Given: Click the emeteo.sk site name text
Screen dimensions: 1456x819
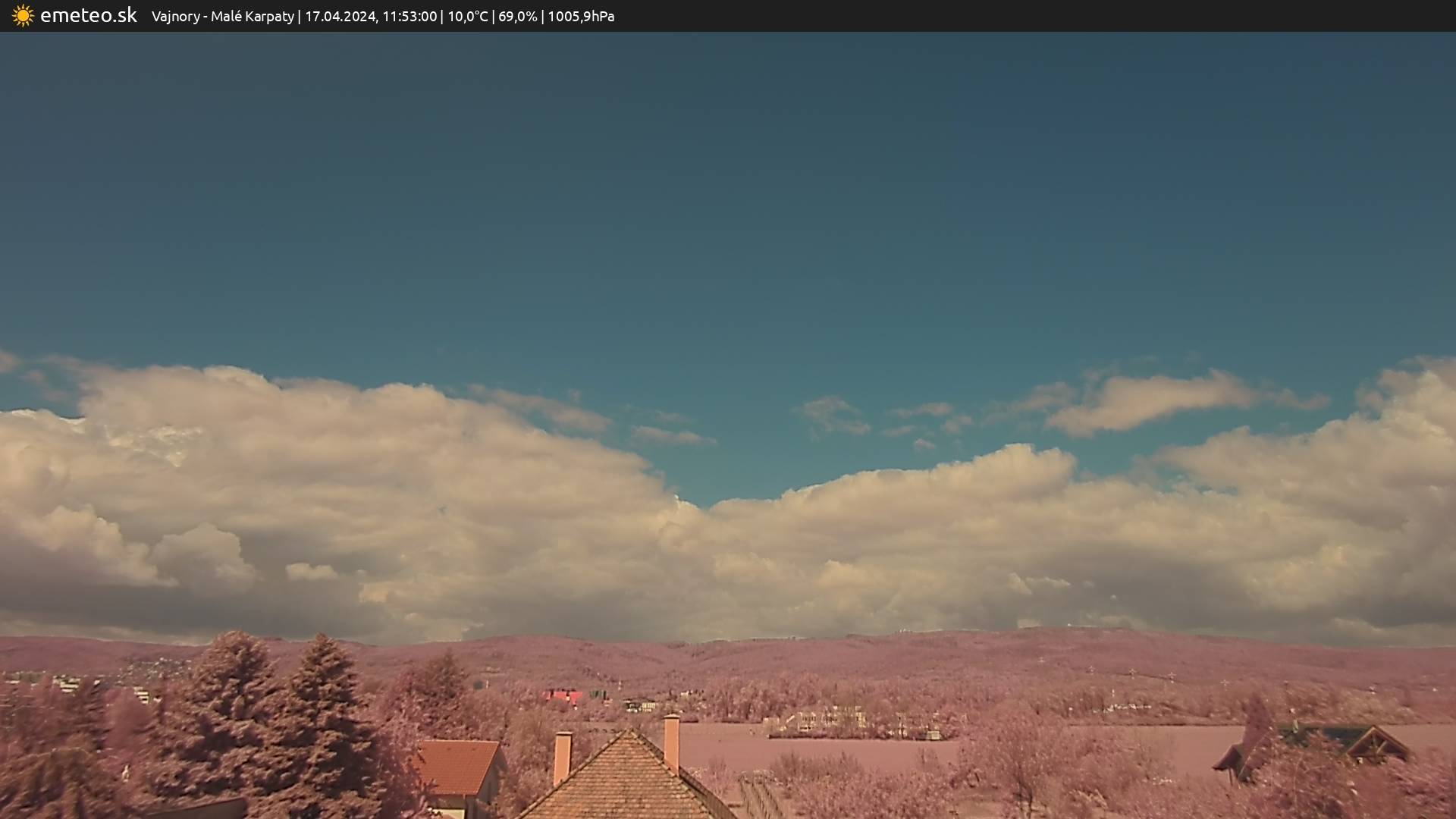Looking at the screenshot, I should pyautogui.click(x=88, y=16).
